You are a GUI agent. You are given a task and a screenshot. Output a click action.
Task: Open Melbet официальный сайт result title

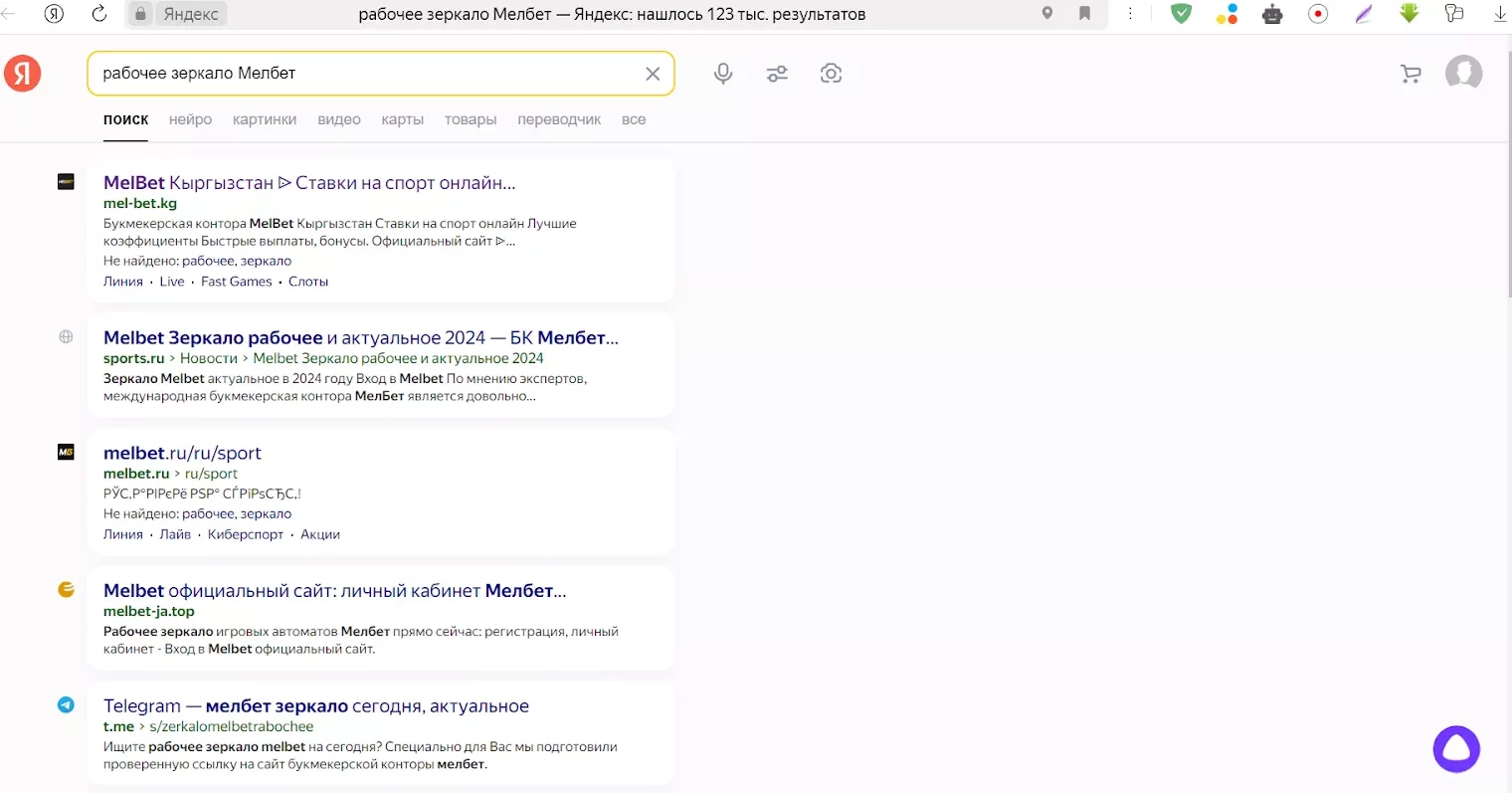pyautogui.click(x=335, y=590)
